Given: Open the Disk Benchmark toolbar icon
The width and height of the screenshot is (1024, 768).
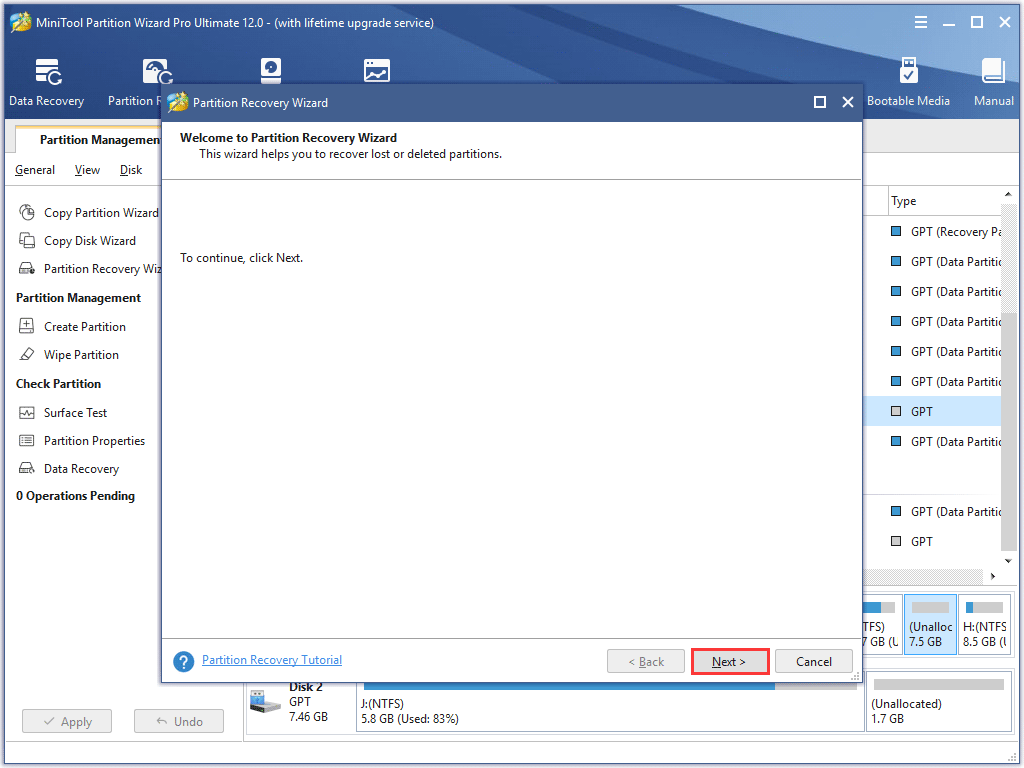Looking at the screenshot, I should click(271, 71).
